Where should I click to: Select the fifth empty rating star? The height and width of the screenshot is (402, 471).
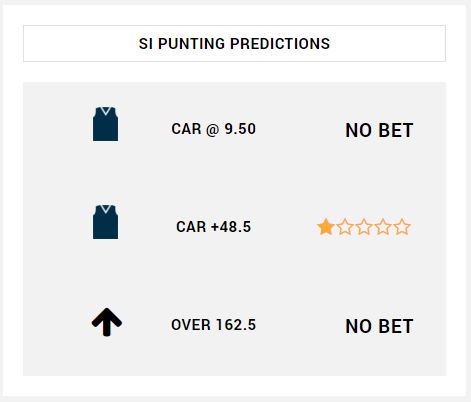[x=402, y=227]
